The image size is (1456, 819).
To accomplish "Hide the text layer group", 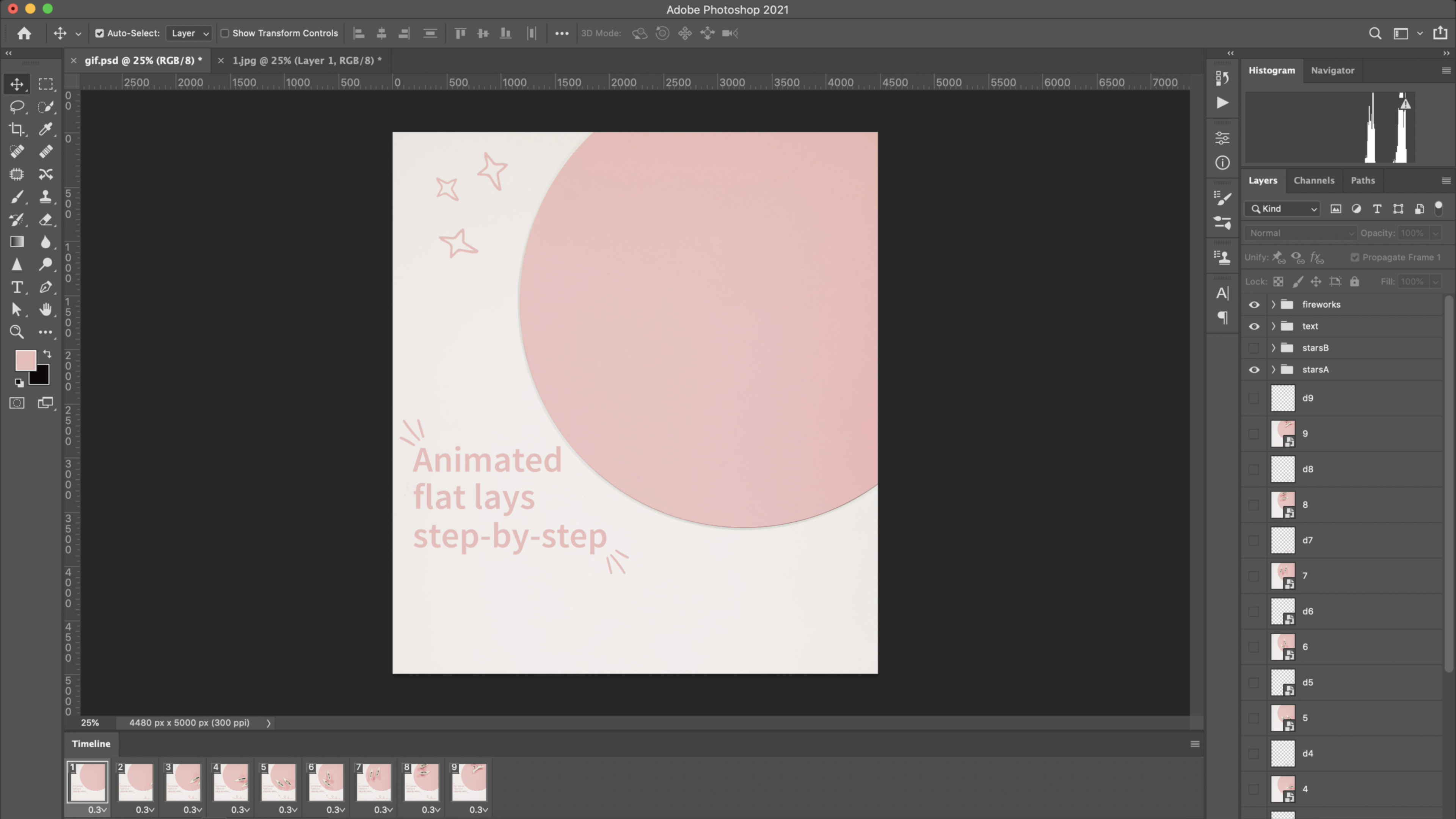I will [1254, 326].
